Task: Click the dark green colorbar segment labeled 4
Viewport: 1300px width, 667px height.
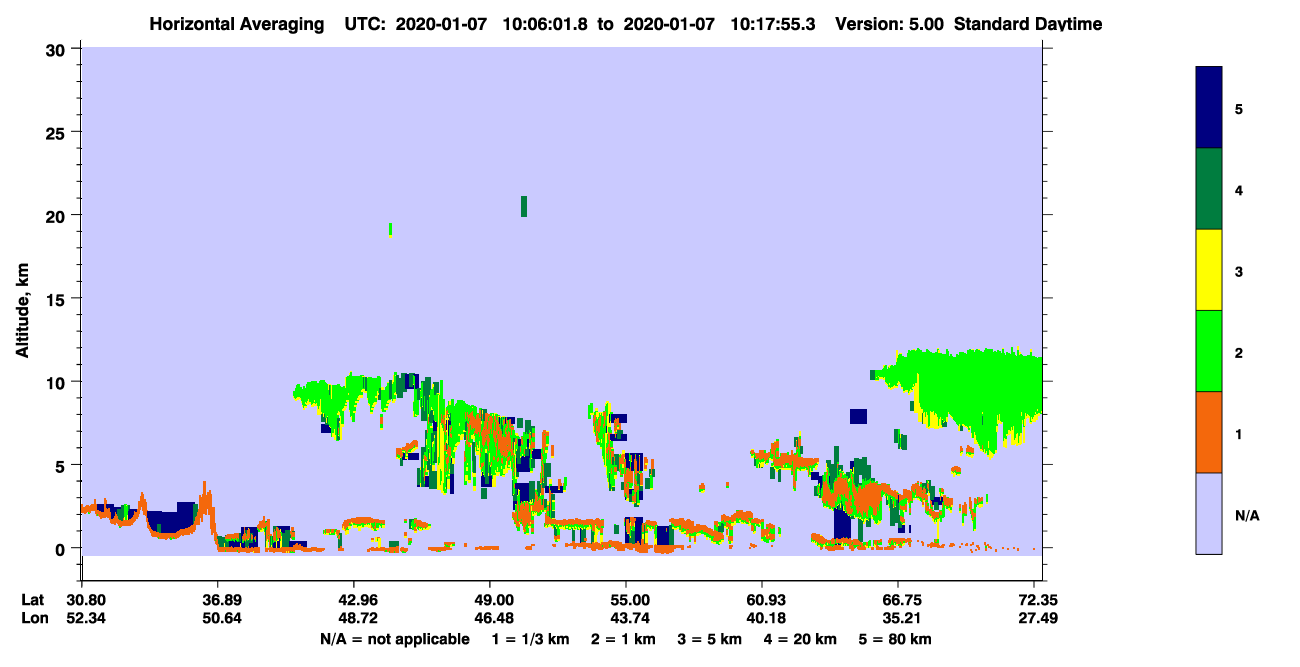Action: click(1208, 189)
